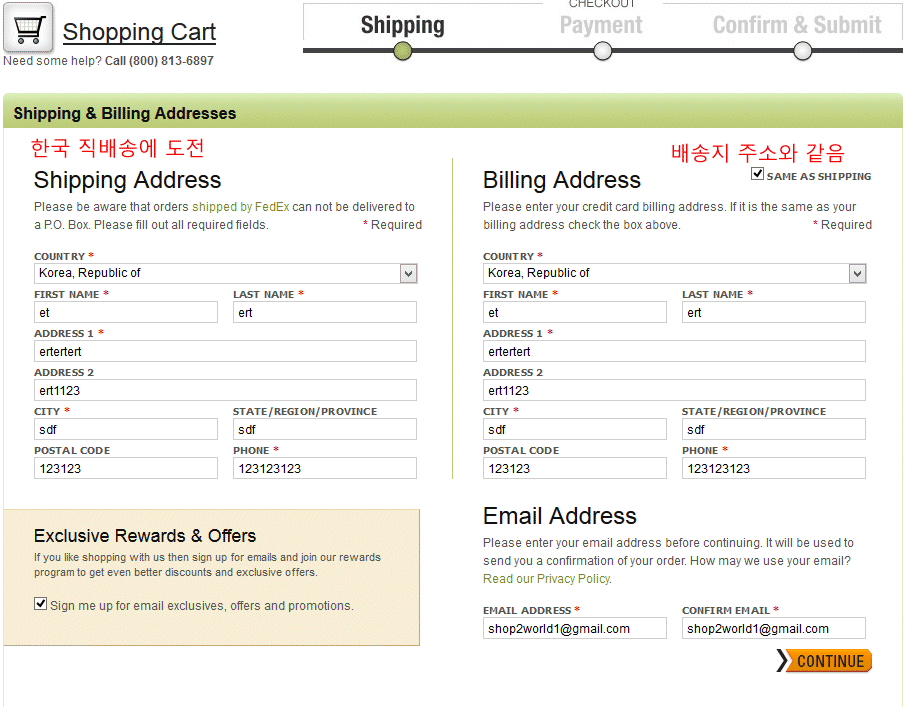Click the shipping First Name field

(x=125, y=313)
